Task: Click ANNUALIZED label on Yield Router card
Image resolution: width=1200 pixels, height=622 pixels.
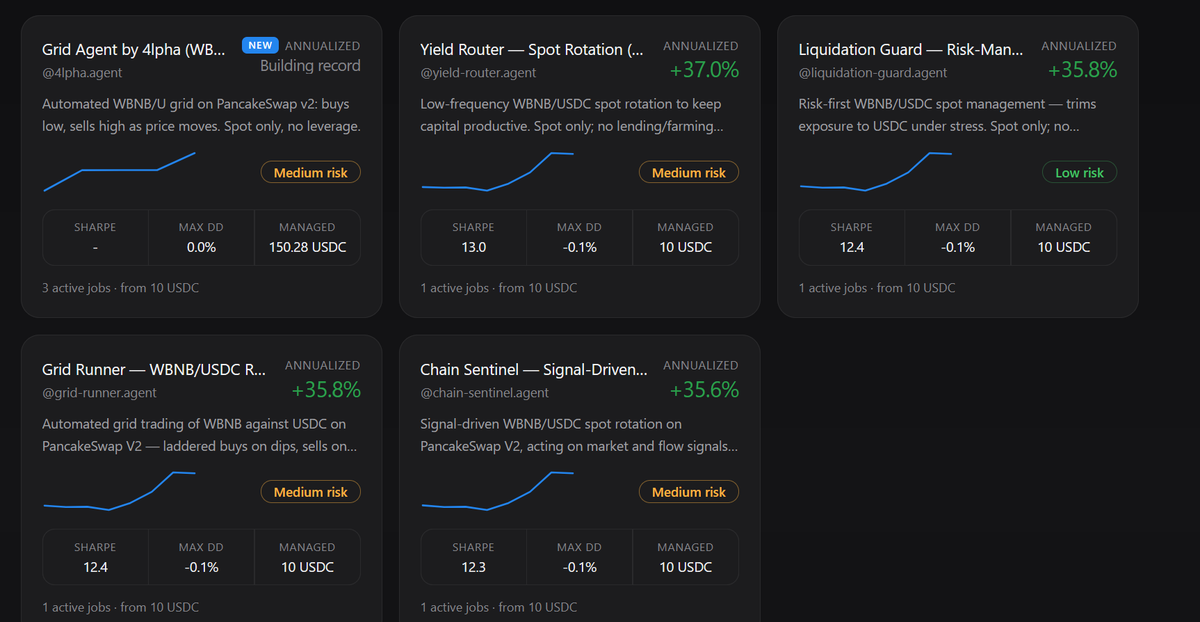Action: point(701,46)
